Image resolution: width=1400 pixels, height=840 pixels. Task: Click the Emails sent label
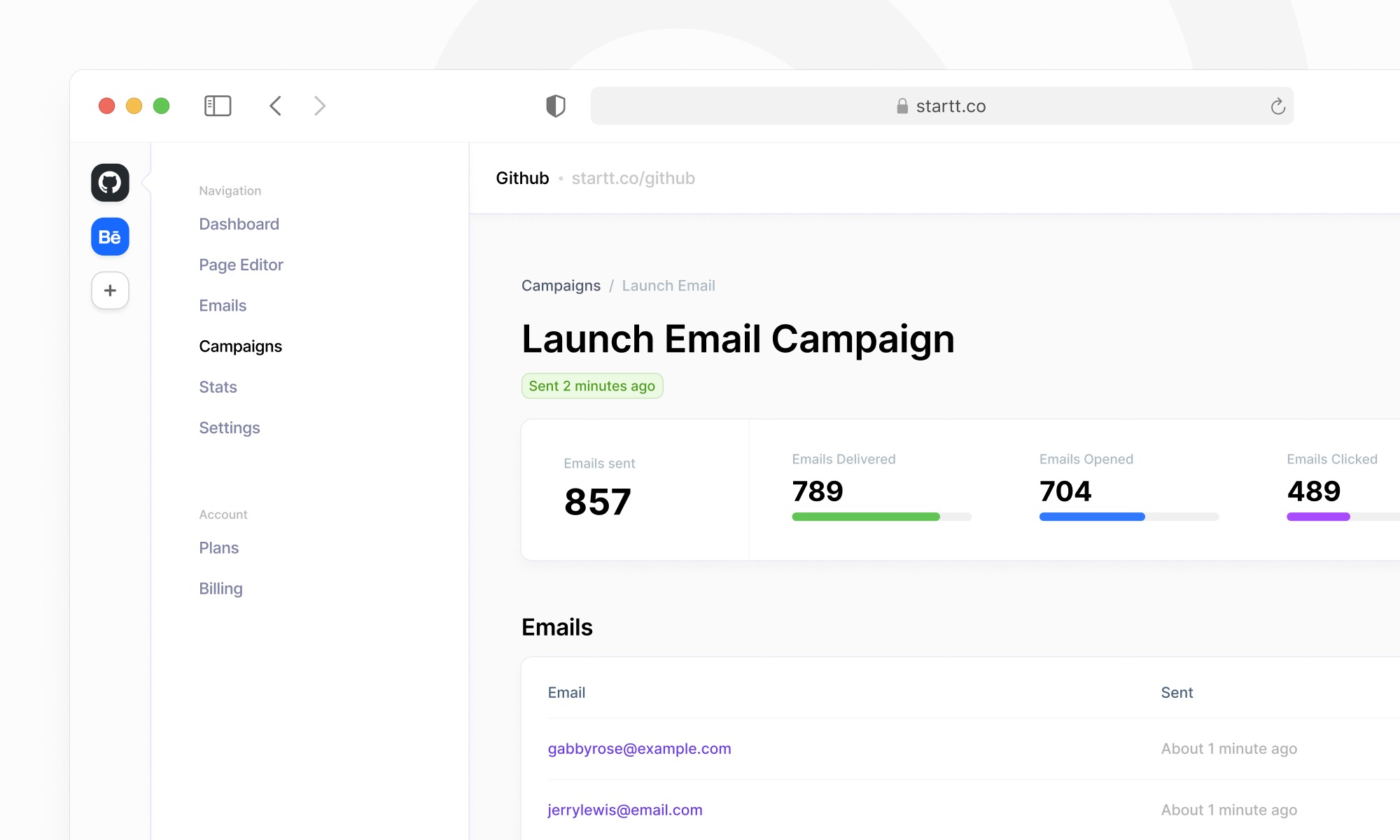(x=599, y=463)
